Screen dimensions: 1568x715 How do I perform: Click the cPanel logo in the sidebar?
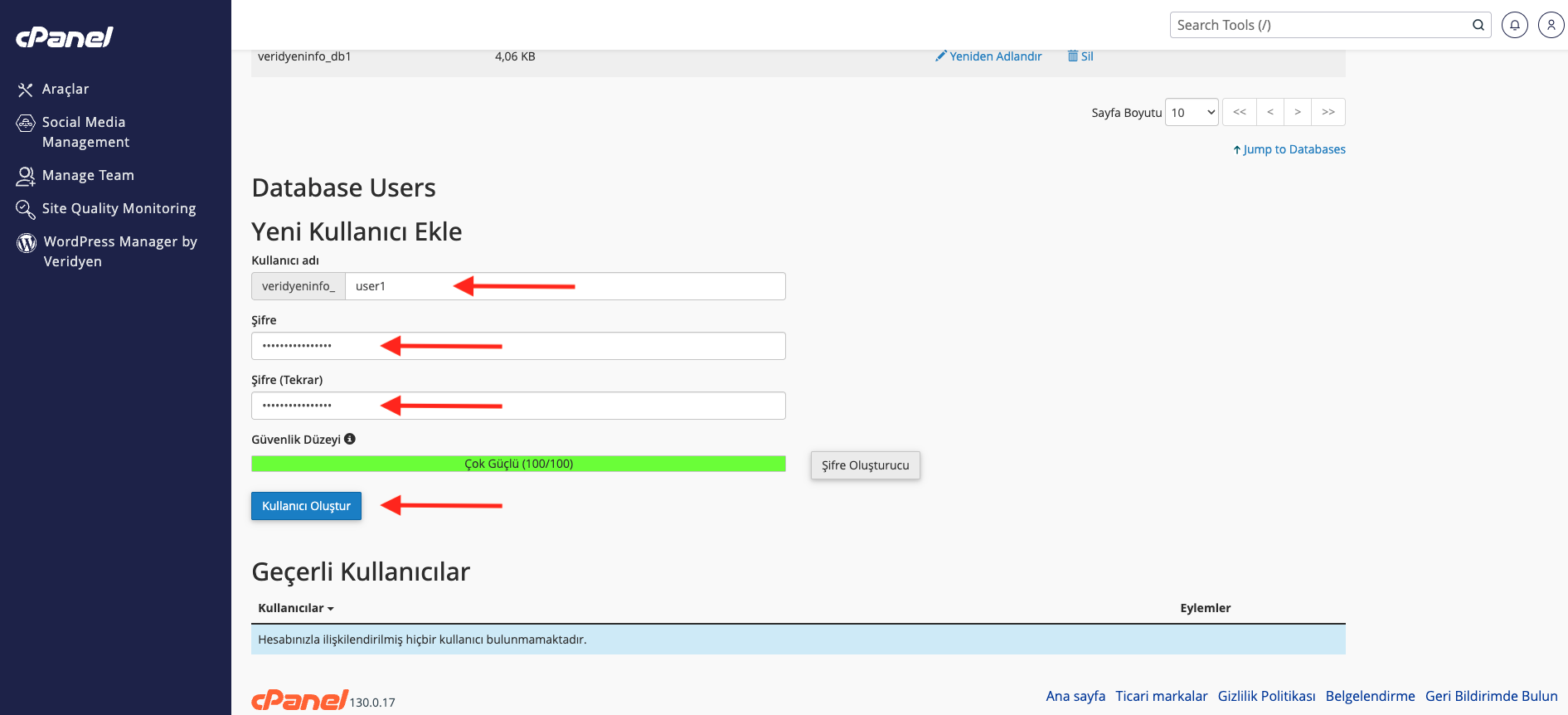pyautogui.click(x=65, y=37)
